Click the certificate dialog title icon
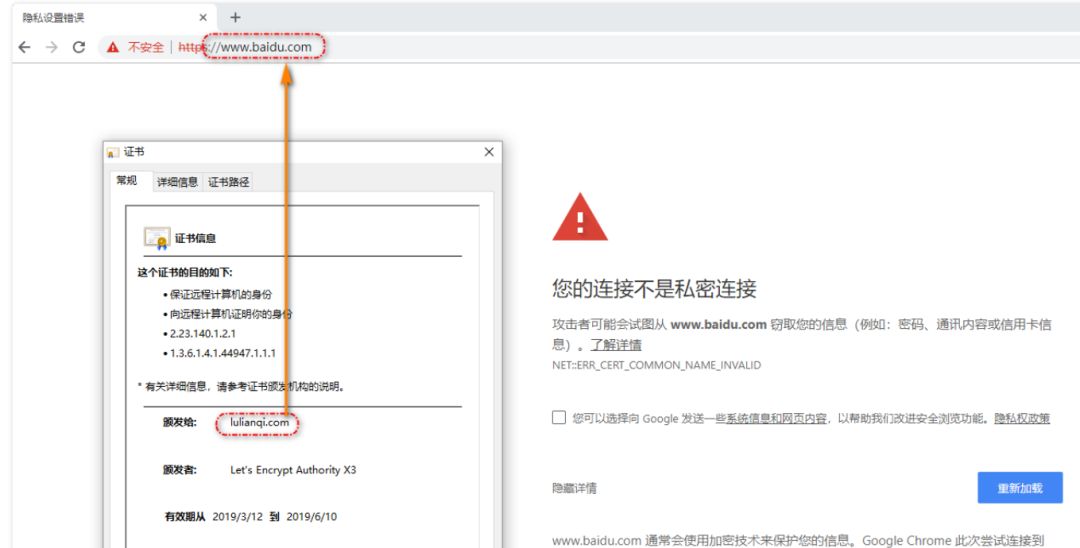The image size is (1080, 548). coord(113,152)
